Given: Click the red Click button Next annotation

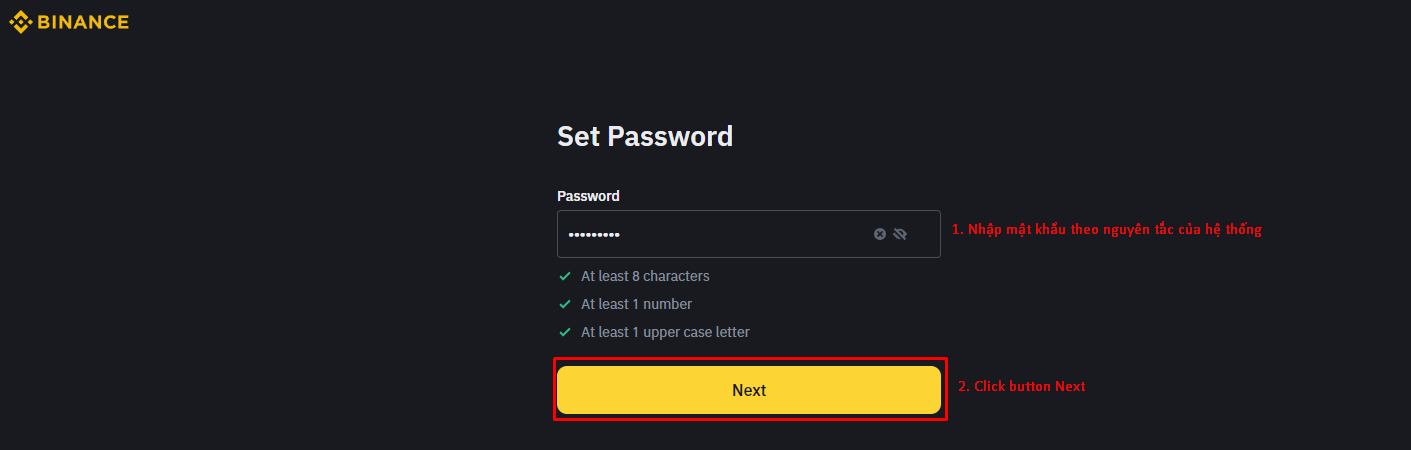Looking at the screenshot, I should [x=1022, y=386].
